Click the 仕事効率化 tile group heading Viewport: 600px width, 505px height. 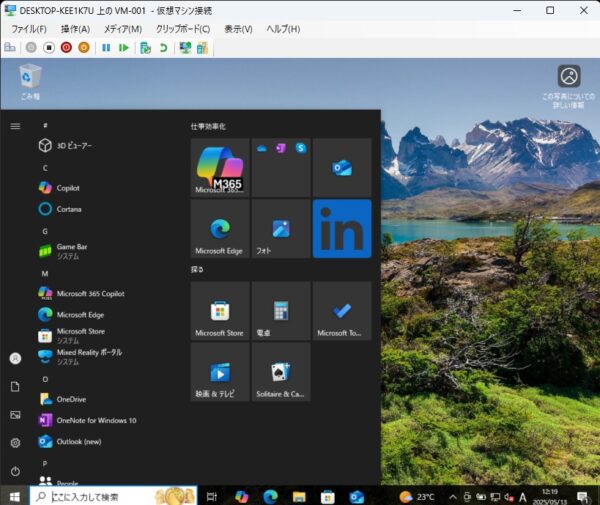click(208, 126)
